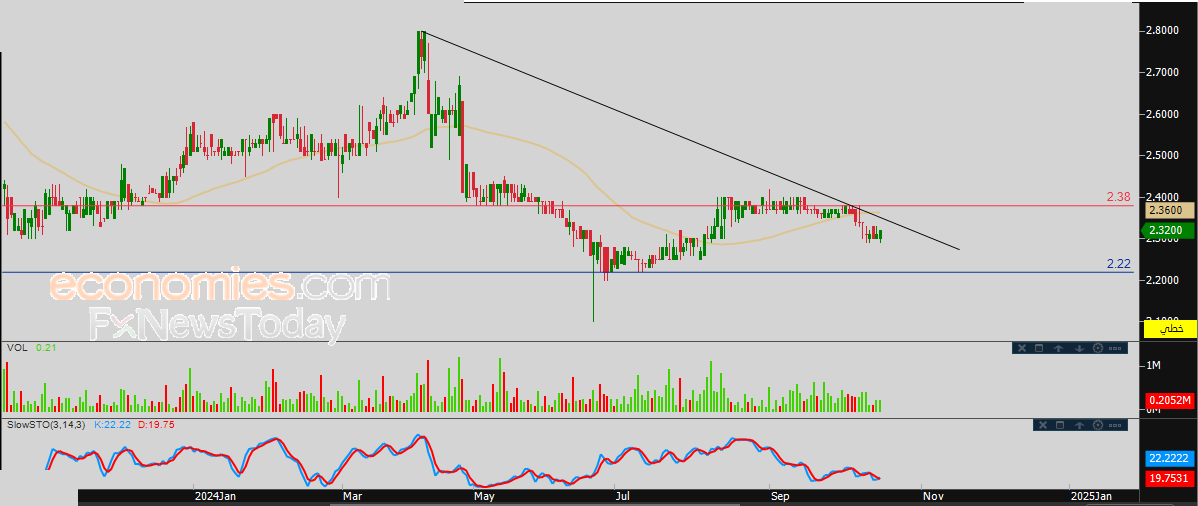
Task: Select the SlowSTO(3,14,3) indicator title
Action: [44, 423]
